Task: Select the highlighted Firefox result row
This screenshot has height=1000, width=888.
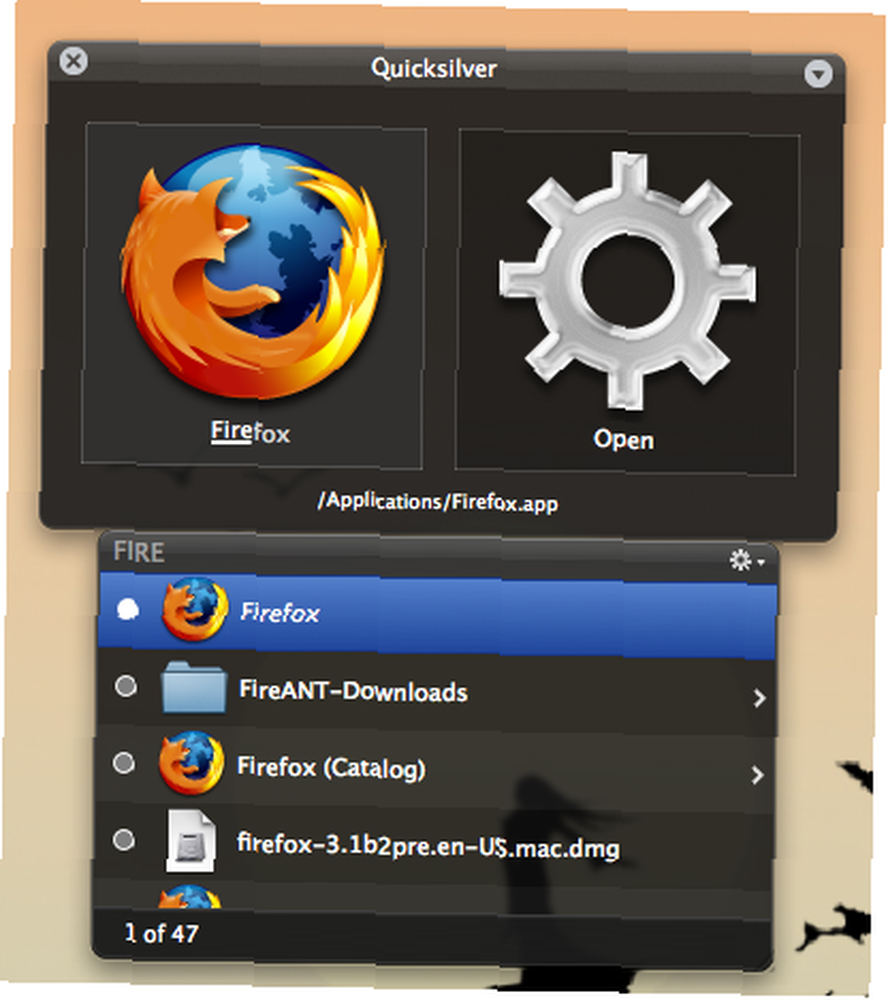Action: tap(438, 614)
